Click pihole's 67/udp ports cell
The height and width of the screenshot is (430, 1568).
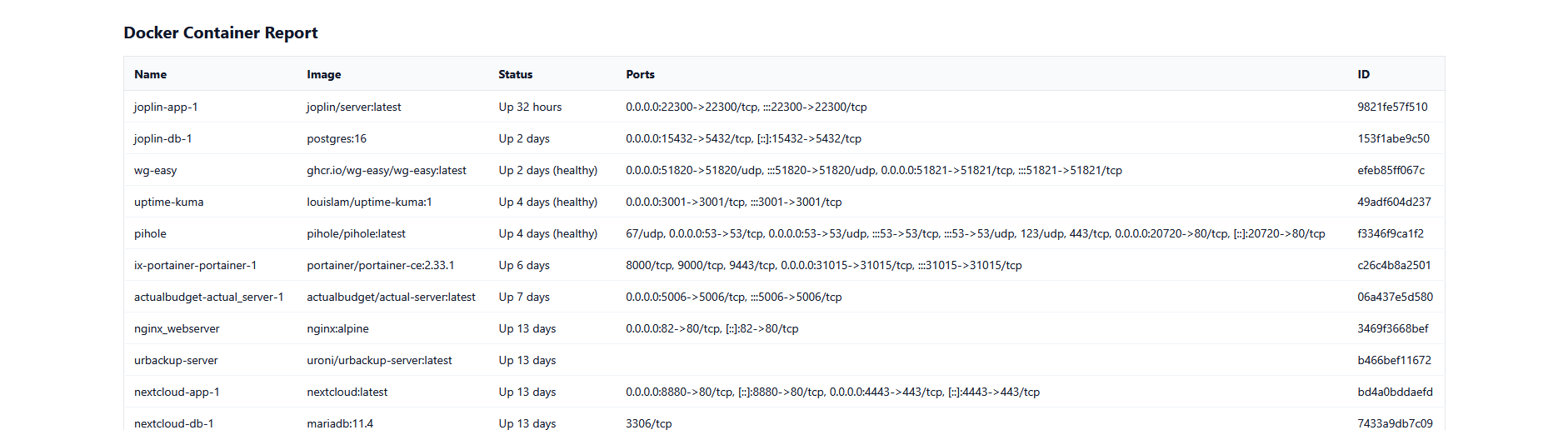(976, 233)
